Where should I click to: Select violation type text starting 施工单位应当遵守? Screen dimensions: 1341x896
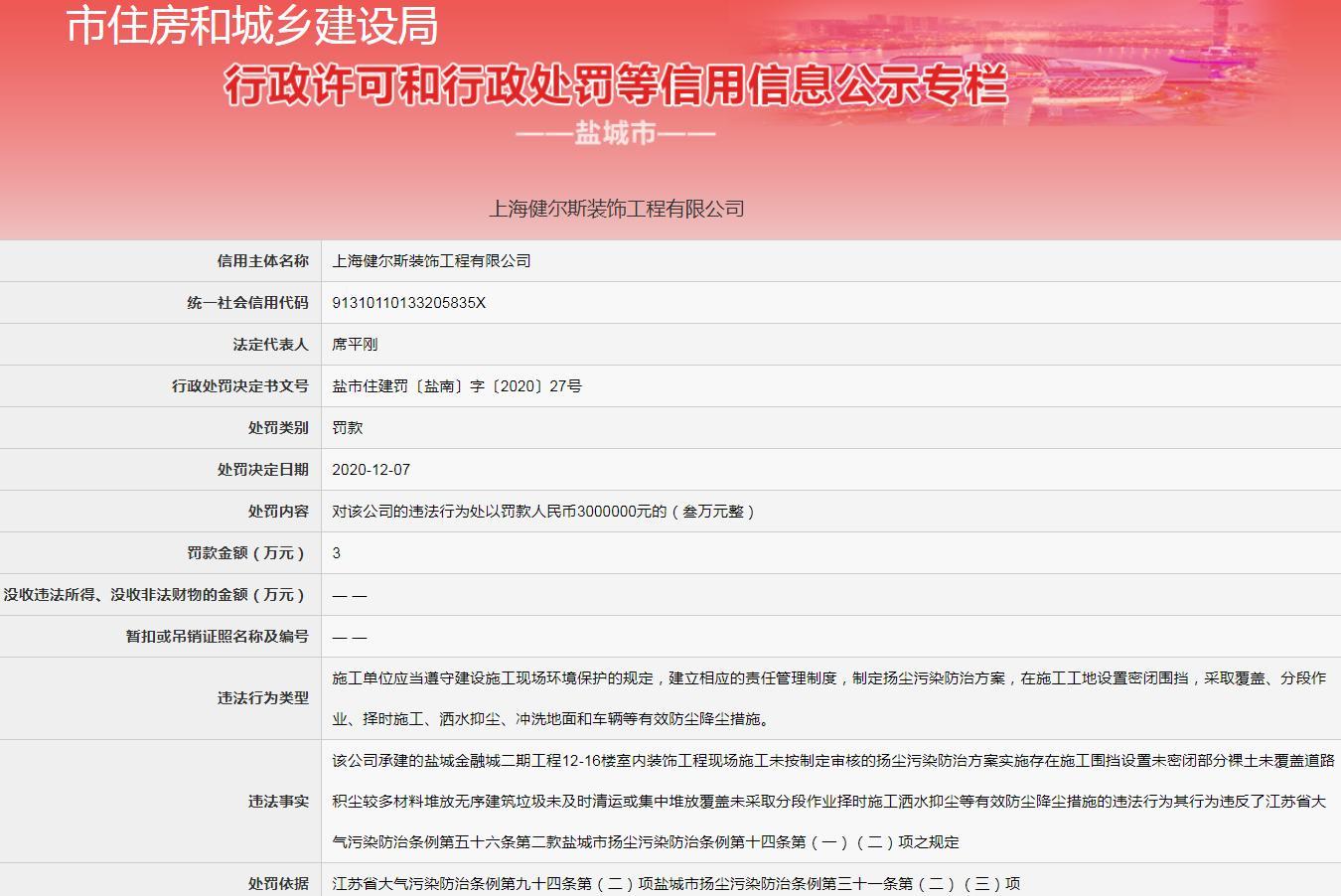(x=829, y=697)
